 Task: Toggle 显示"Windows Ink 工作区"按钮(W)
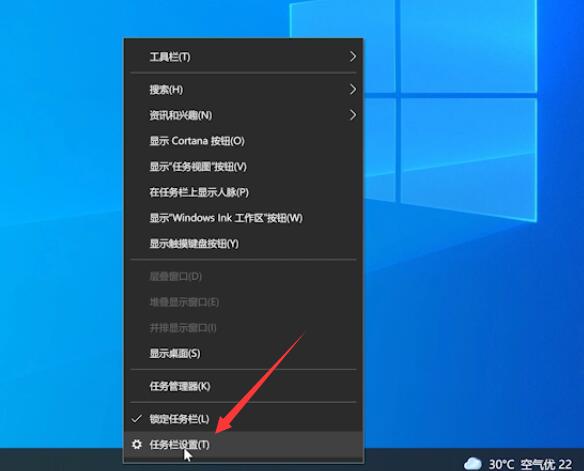point(243,218)
